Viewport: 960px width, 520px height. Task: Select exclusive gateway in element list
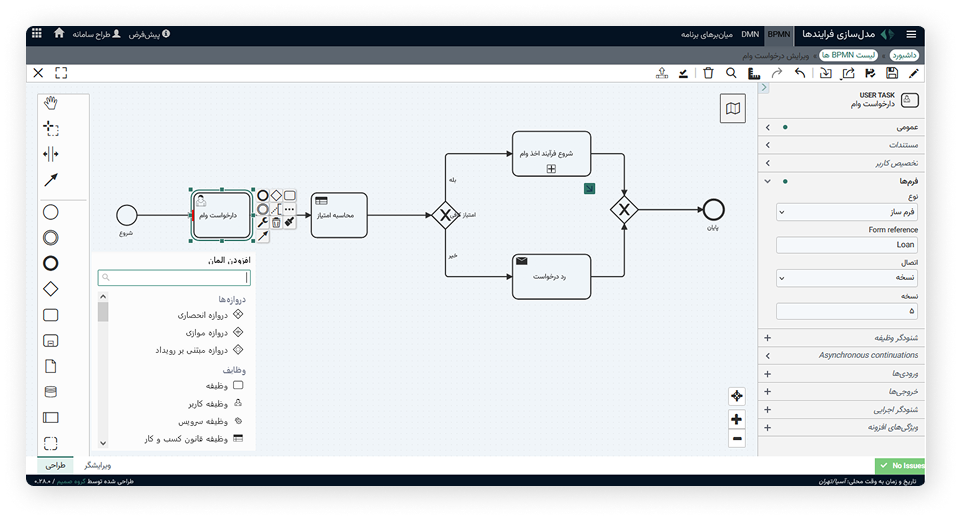(x=210, y=315)
